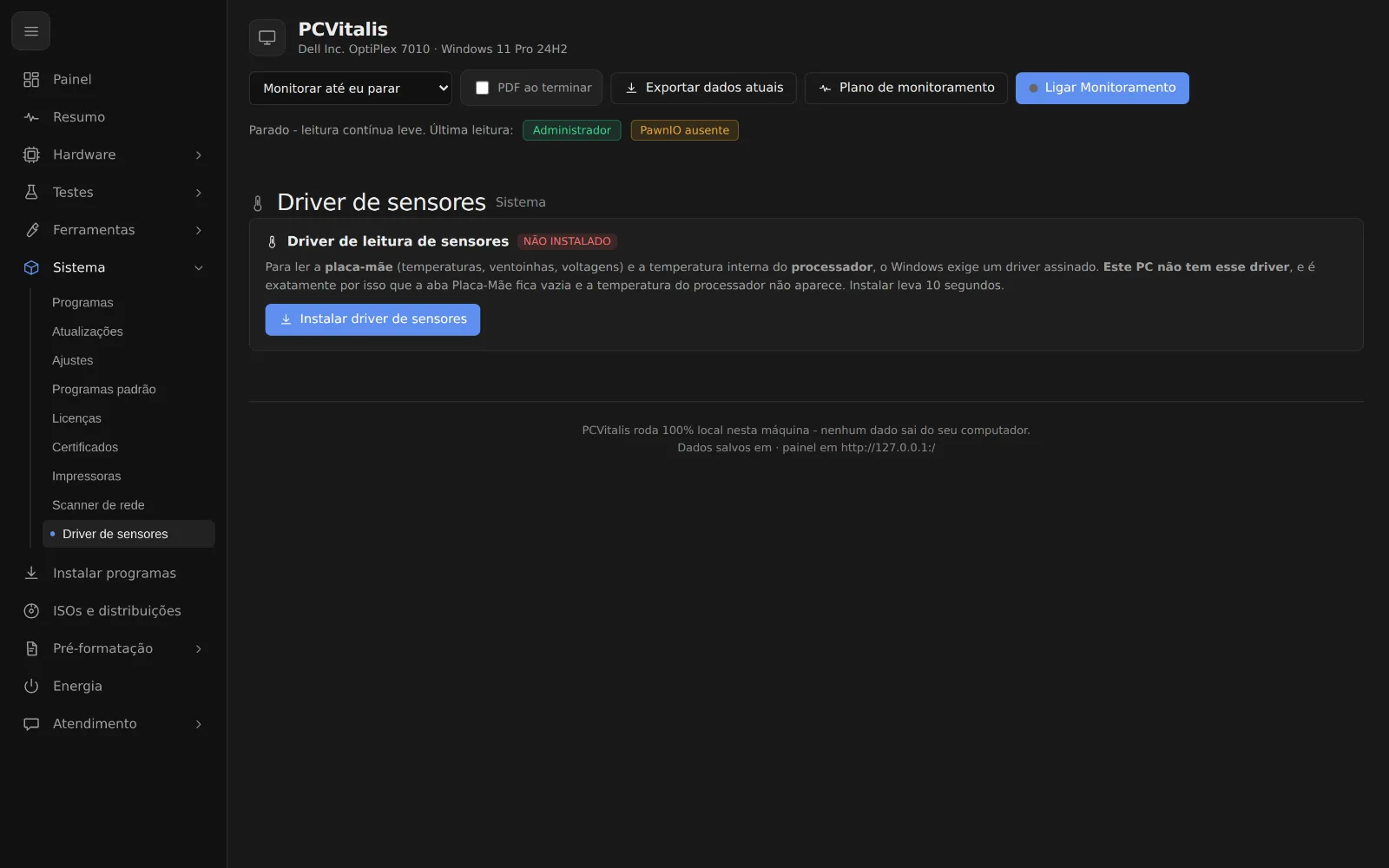The width and height of the screenshot is (1389, 868).
Task: Open the Licenças submenu item
Action: (x=128, y=418)
